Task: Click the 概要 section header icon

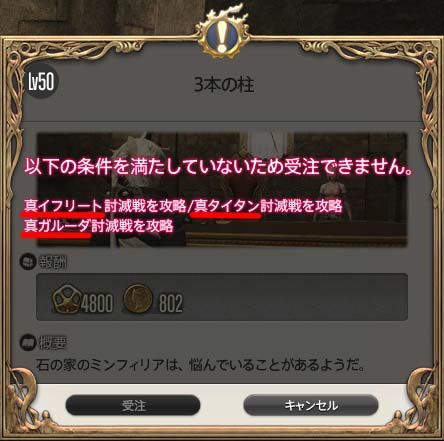Action: [27, 343]
